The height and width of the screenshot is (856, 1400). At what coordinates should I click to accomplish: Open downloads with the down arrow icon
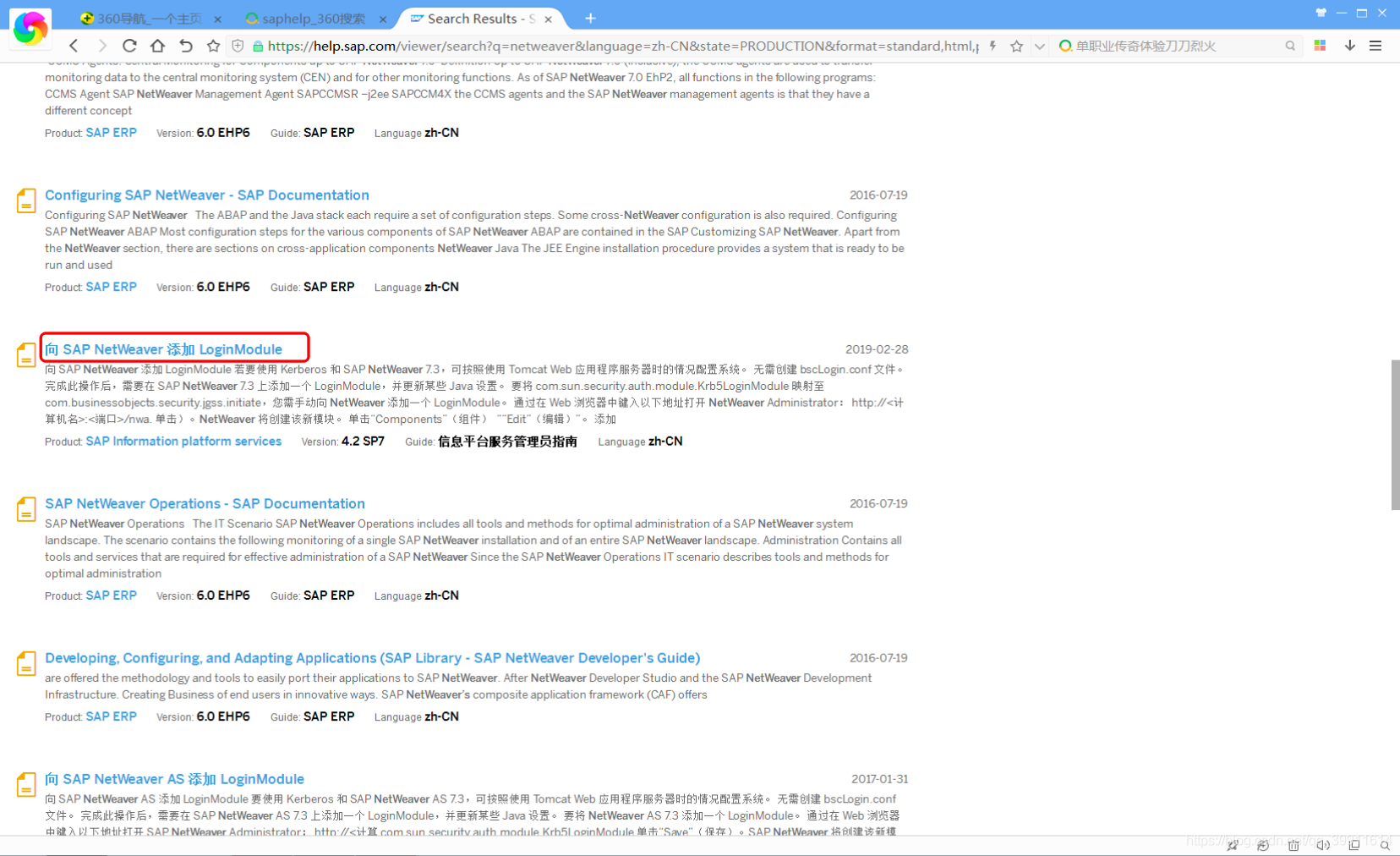coord(1349,46)
